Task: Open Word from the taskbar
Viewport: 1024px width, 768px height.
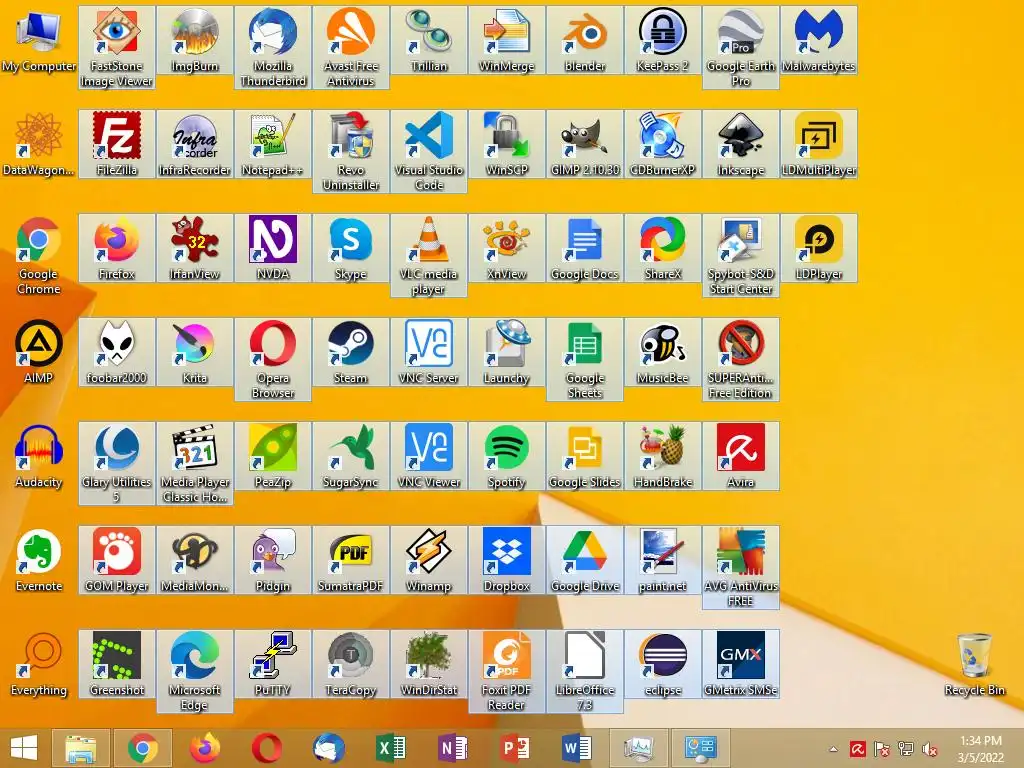Action: click(x=577, y=748)
